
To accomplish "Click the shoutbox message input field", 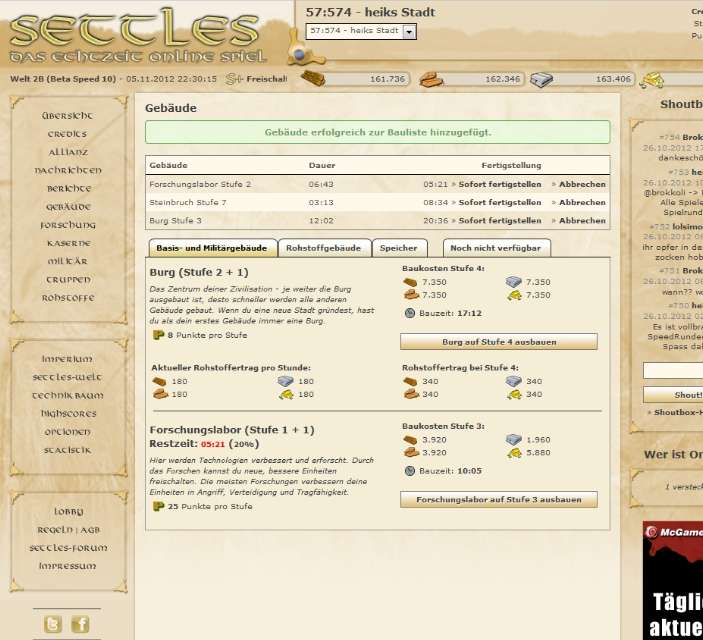I will tap(673, 370).
